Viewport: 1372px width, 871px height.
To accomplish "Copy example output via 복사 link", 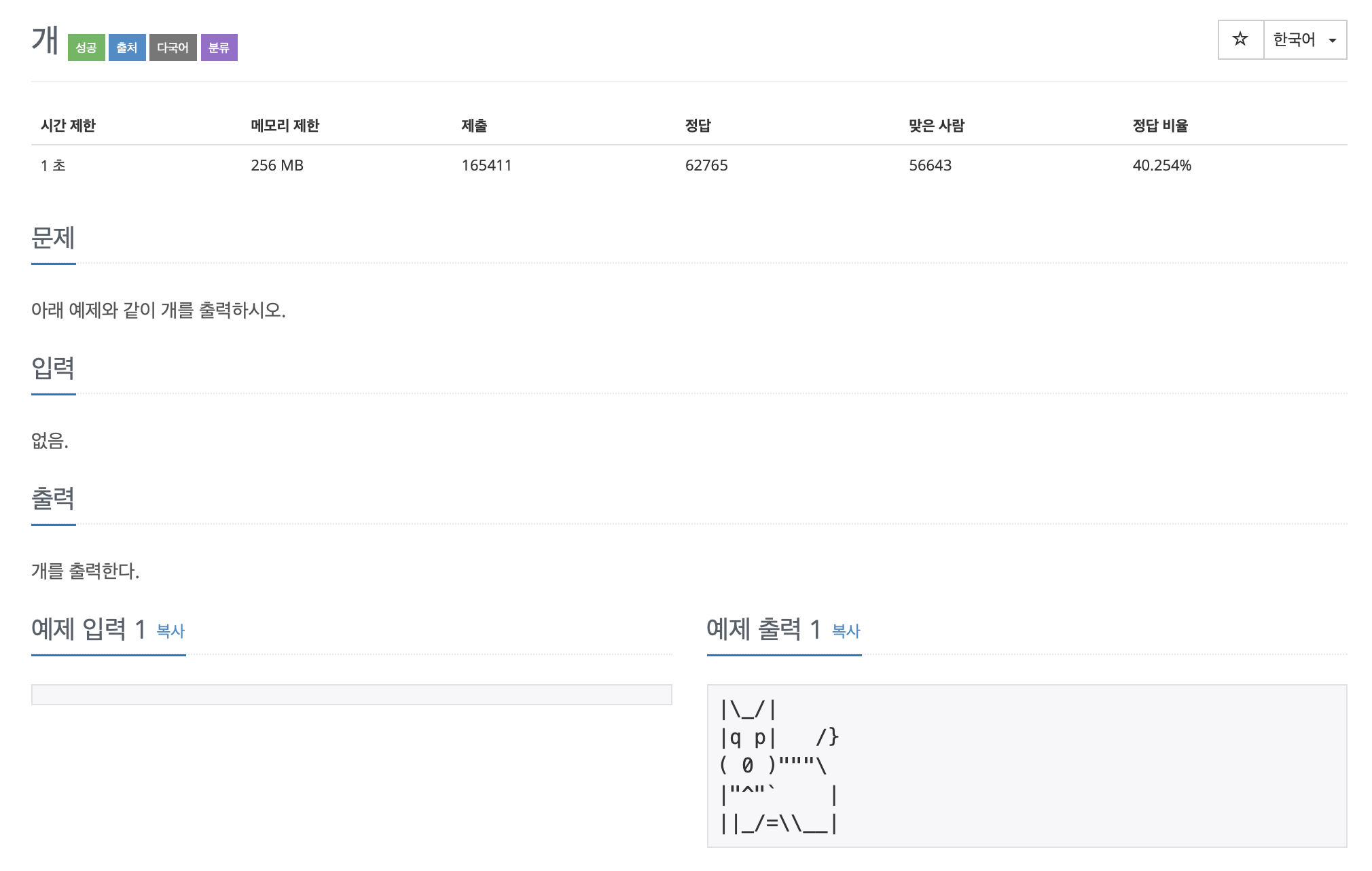I will click(846, 631).
